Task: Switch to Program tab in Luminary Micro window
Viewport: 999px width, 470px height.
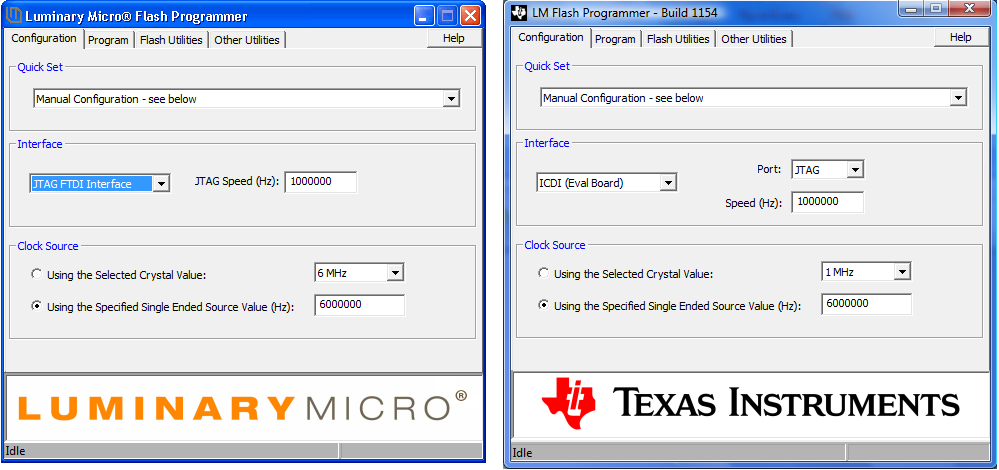Action: click(x=108, y=40)
